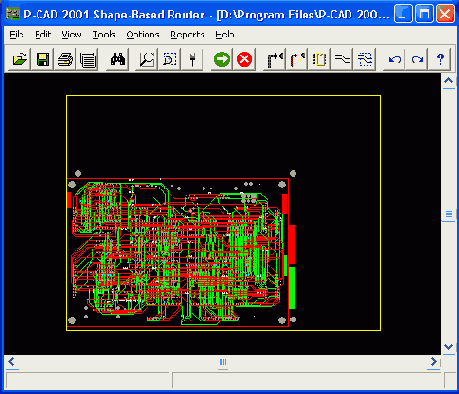Open the Options menu

coord(143,34)
